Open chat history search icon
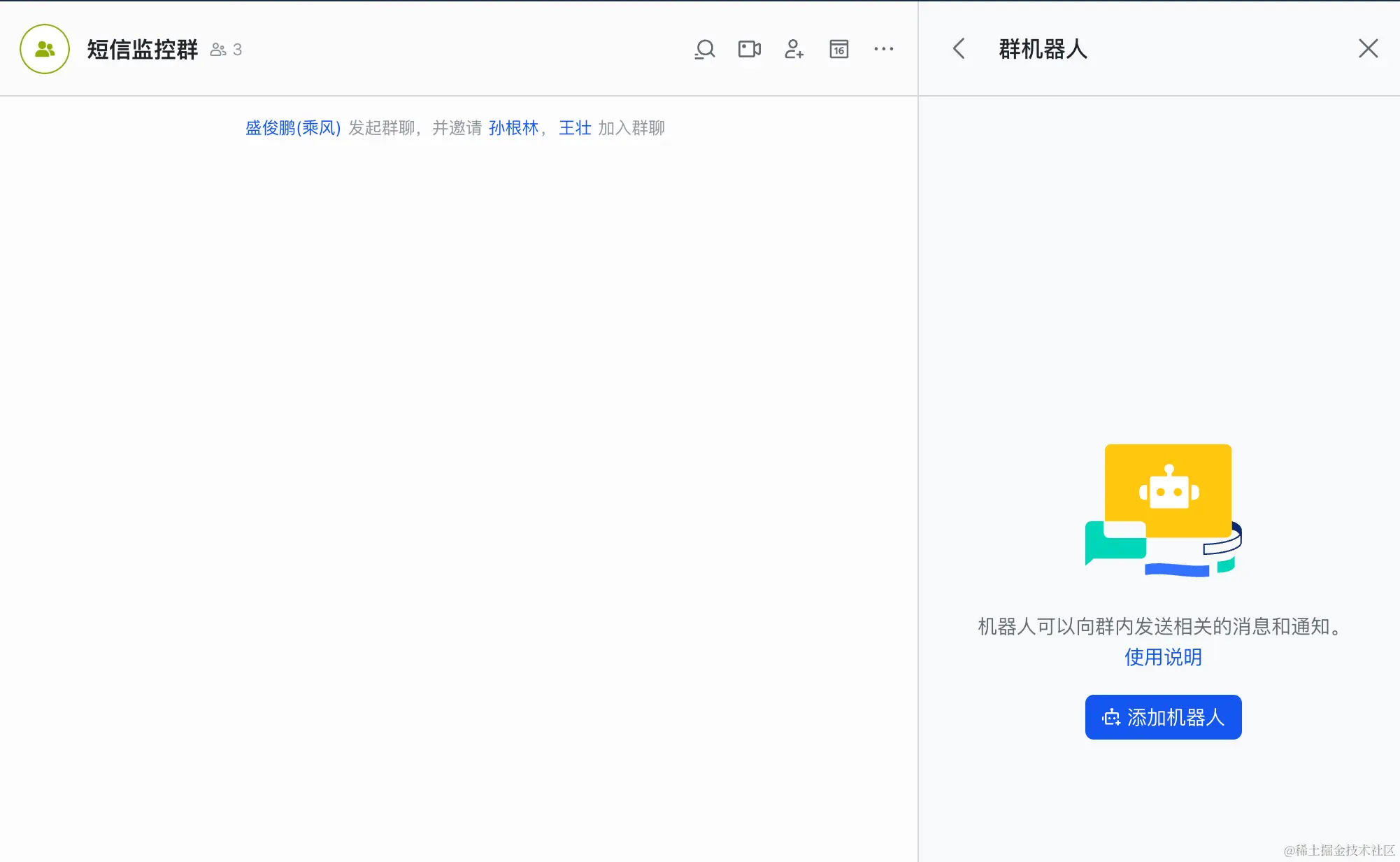1400x862 pixels. [x=704, y=49]
